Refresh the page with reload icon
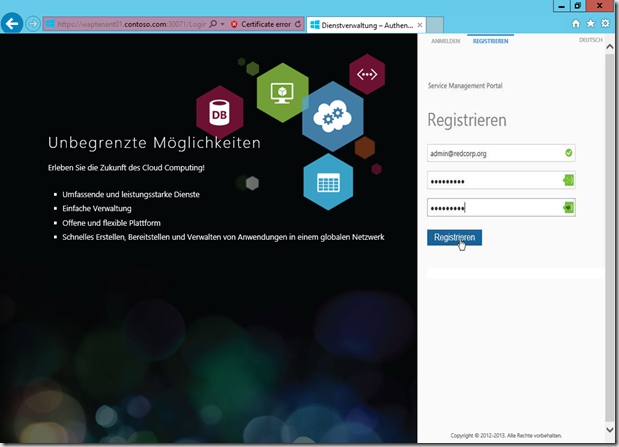This screenshot has height=447, width=619. [x=298, y=24]
